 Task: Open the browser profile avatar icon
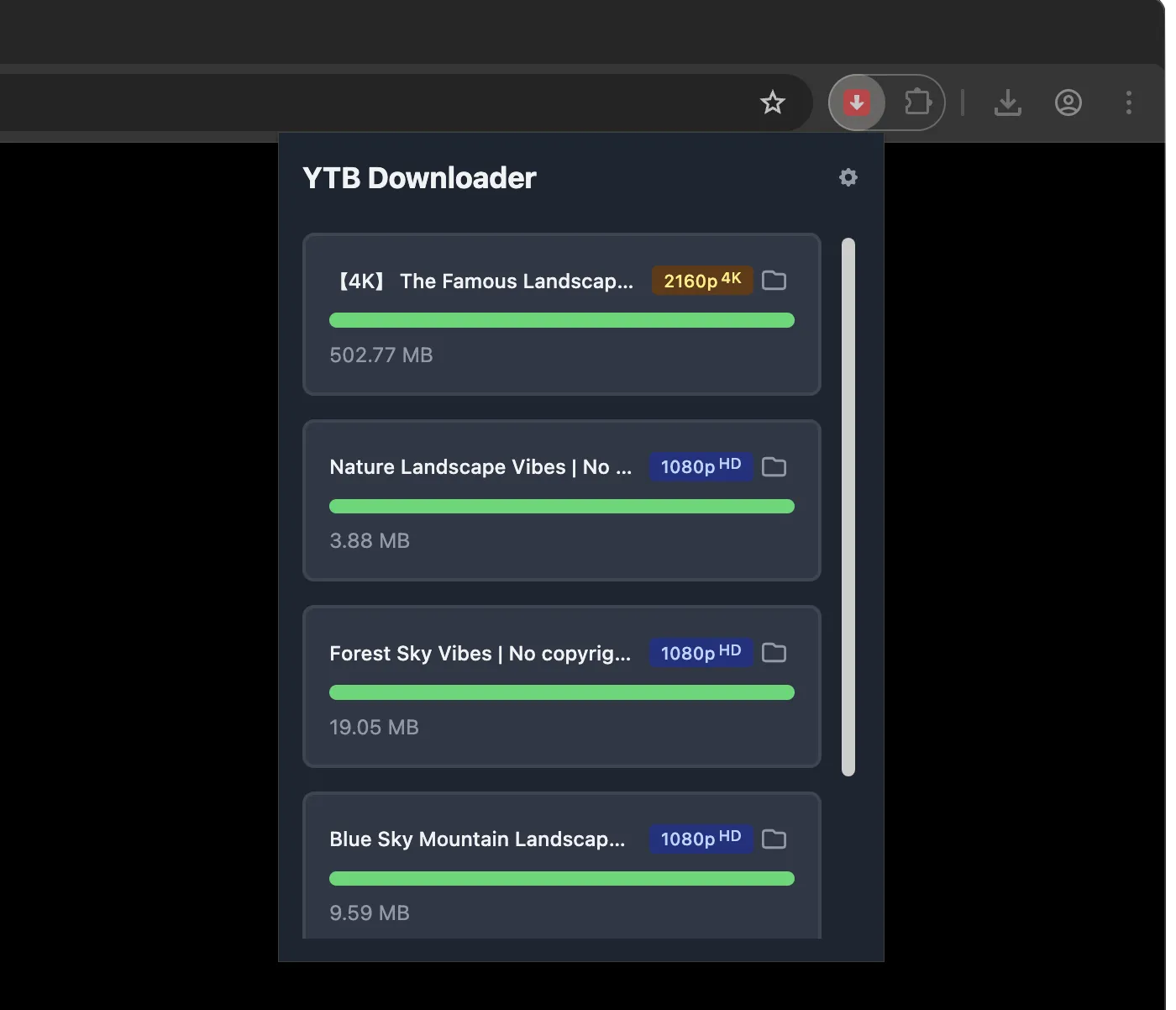[1068, 103]
